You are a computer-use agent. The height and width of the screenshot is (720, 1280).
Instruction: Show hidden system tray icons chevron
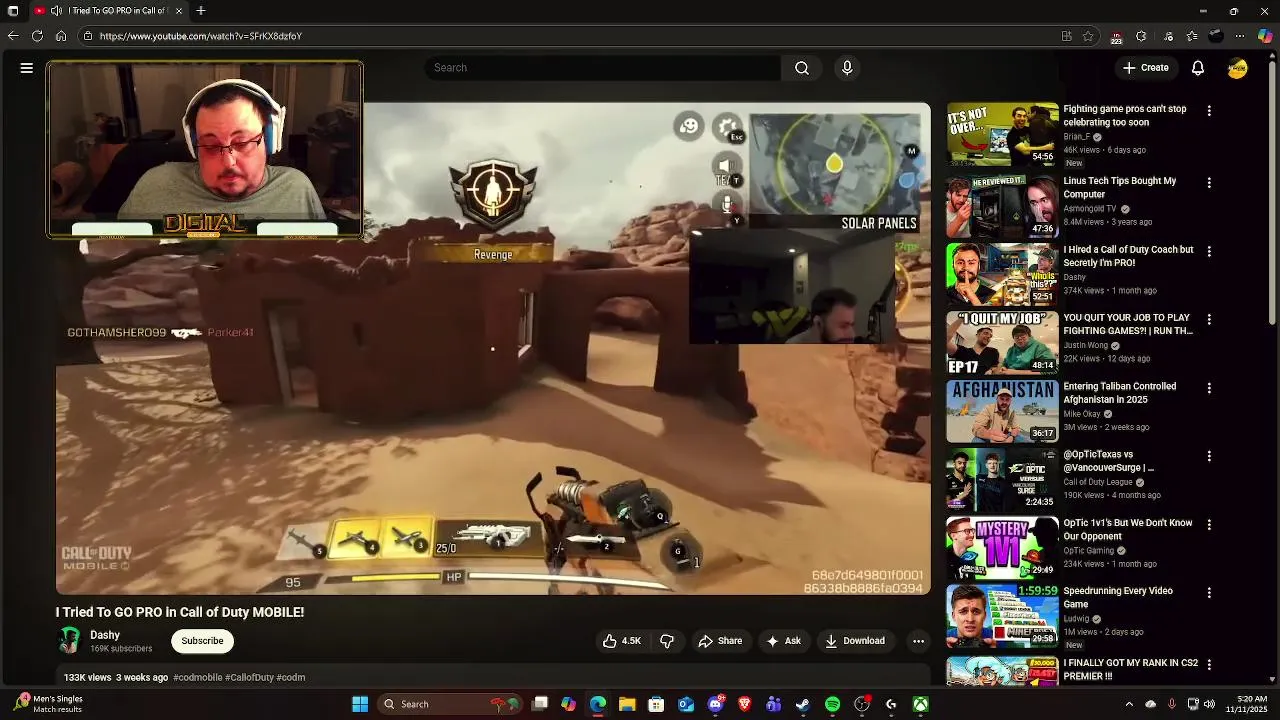click(1129, 704)
